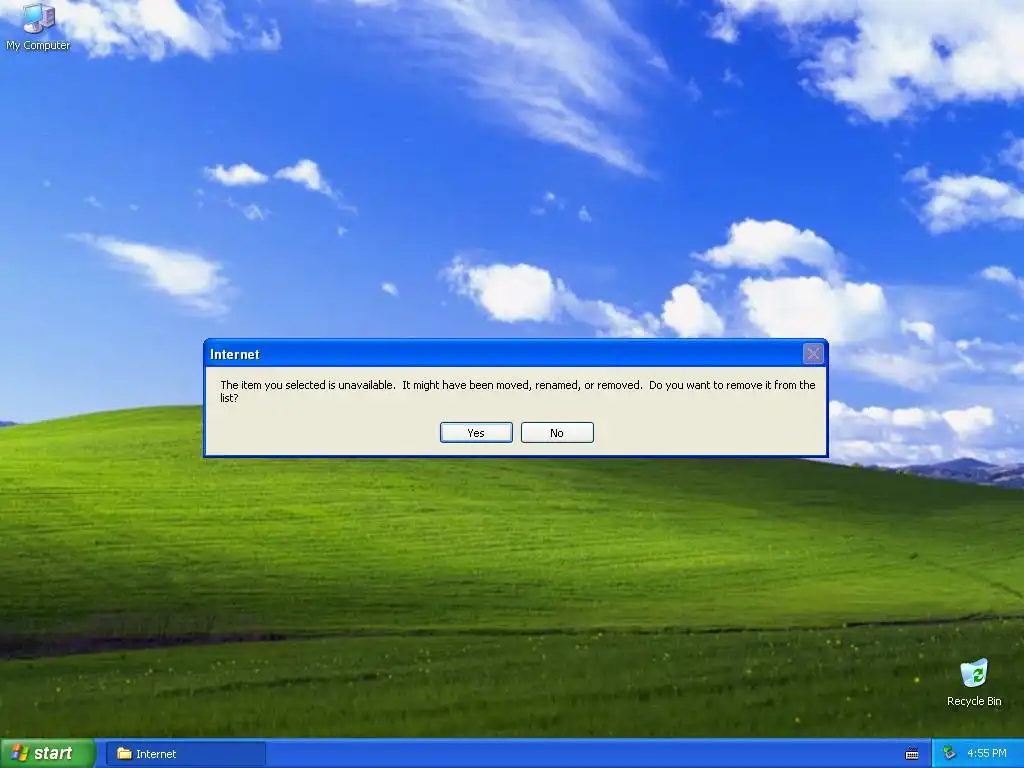The height and width of the screenshot is (768, 1024).
Task: Close the Internet dialog with X button
Action: [813, 354]
